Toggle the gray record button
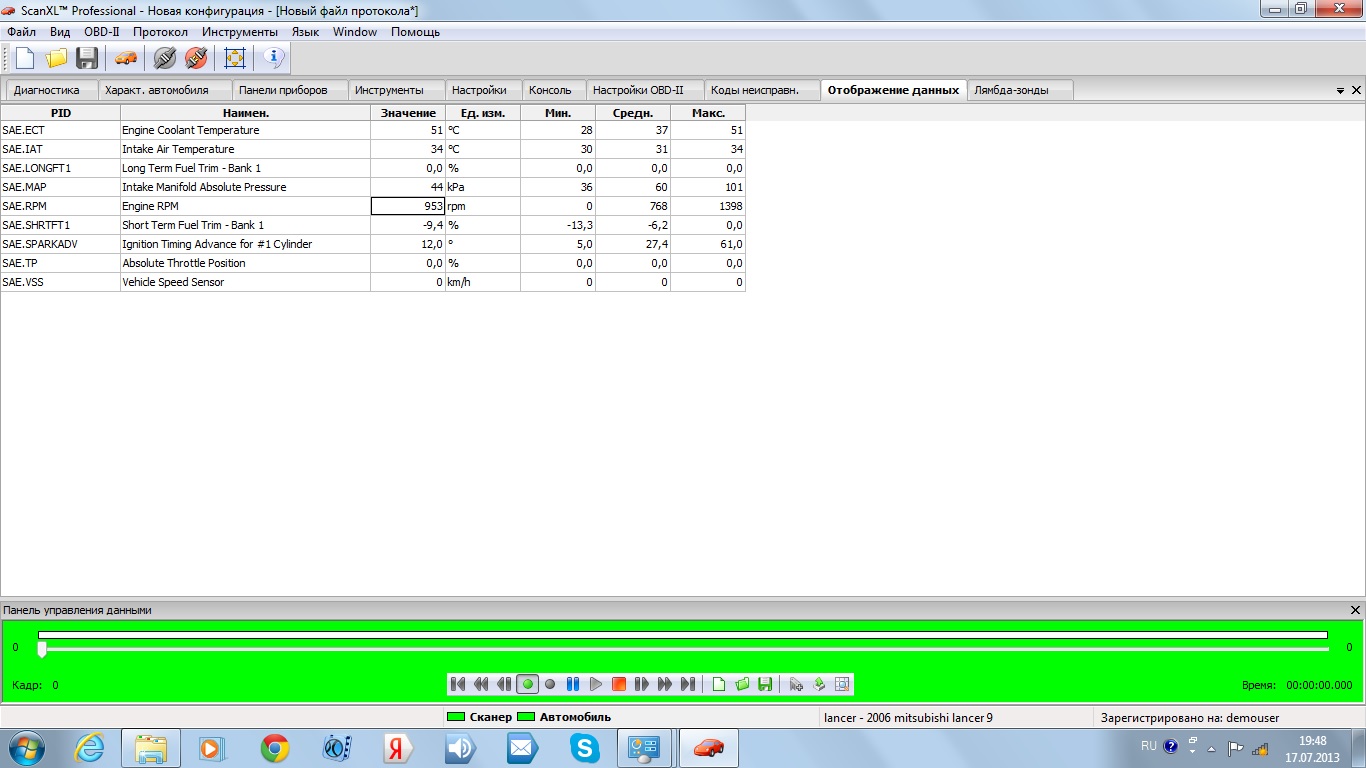The height and width of the screenshot is (768, 1366). tap(550, 684)
